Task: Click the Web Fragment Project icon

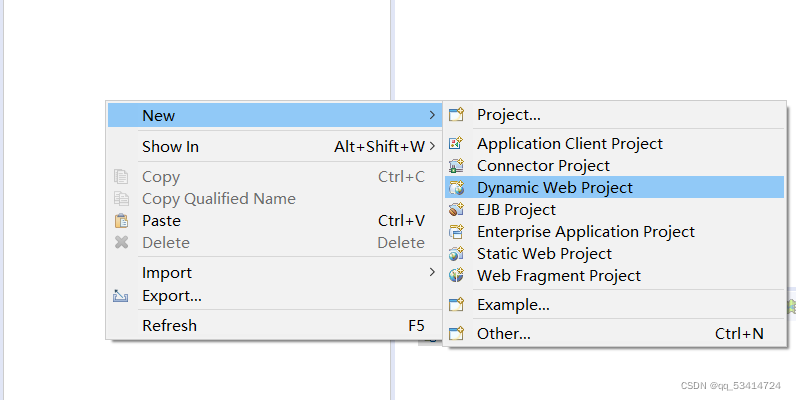Action: coord(456,275)
